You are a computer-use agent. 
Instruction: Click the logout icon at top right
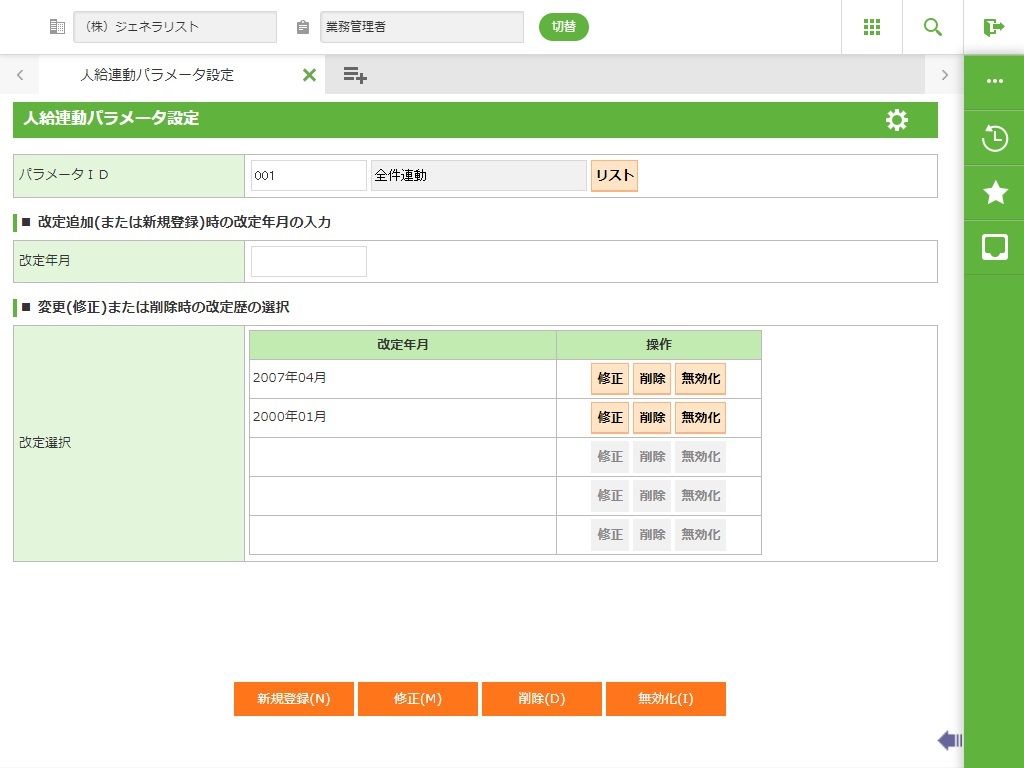tap(993, 27)
